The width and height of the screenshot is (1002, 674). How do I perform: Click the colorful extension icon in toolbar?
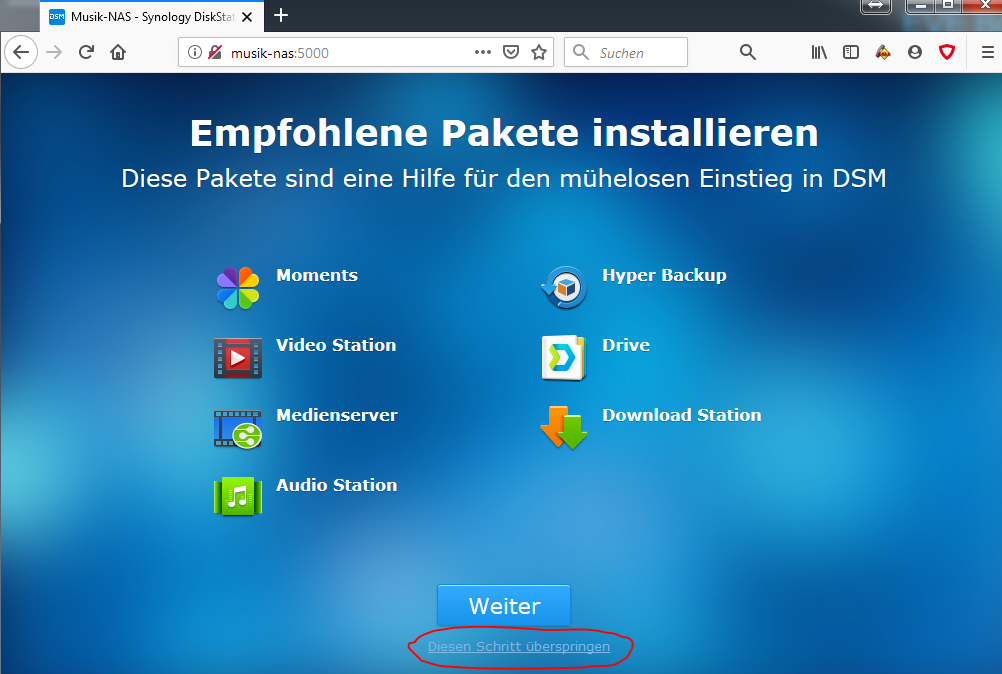pyautogui.click(x=883, y=52)
